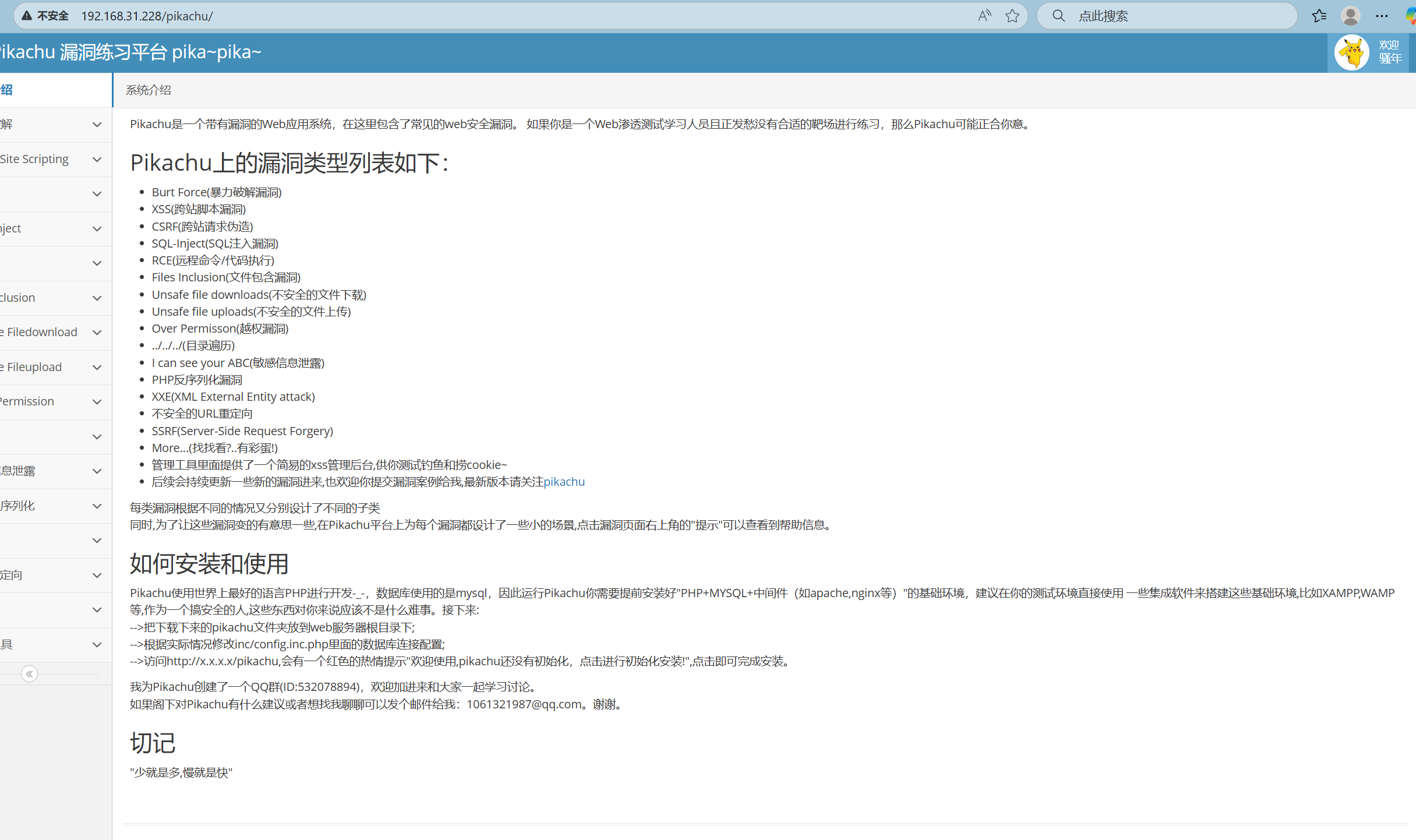Open the clusion sidebar item

tap(55, 298)
